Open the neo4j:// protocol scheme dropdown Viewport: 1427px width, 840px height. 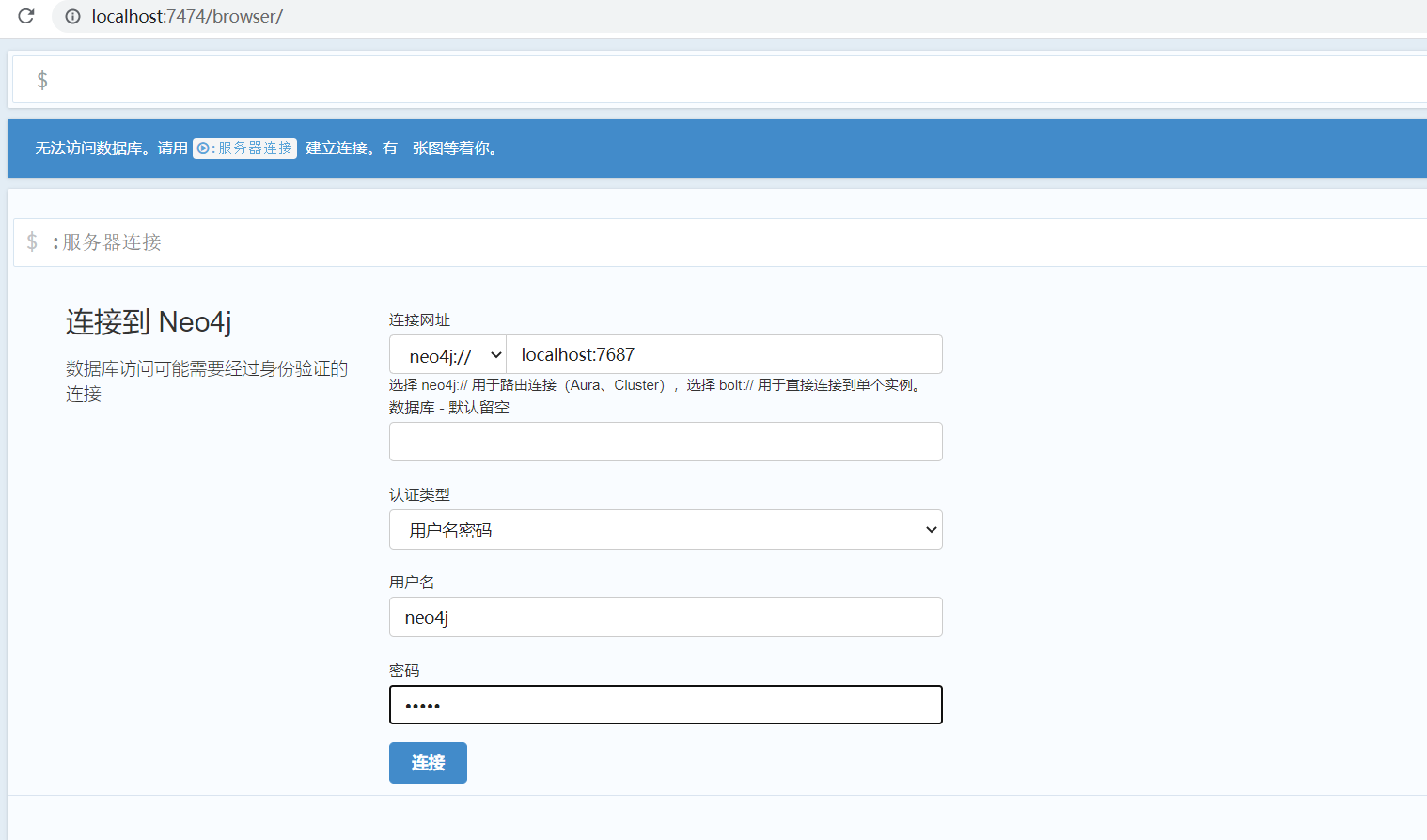[x=447, y=355]
